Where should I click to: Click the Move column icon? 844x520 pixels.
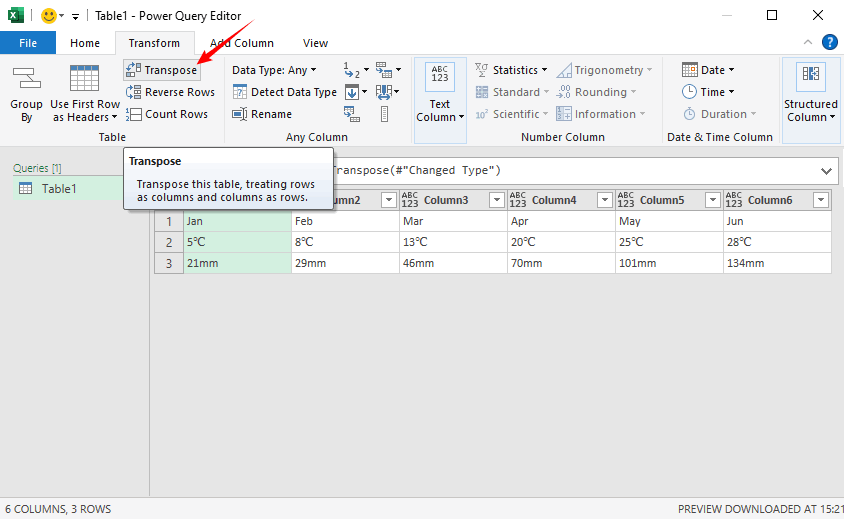pyautogui.click(x=384, y=92)
